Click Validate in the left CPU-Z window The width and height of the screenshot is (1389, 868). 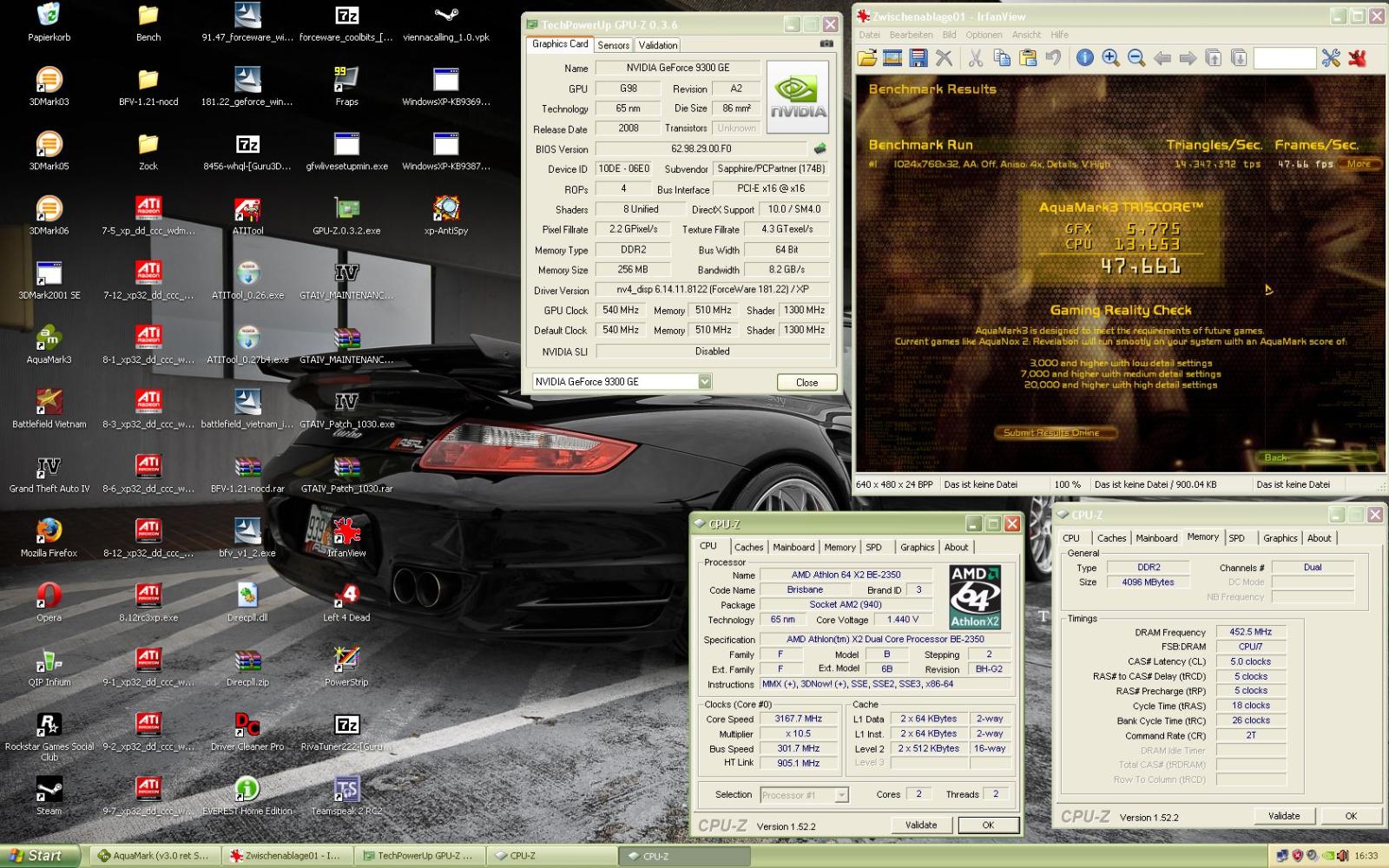[x=921, y=825]
